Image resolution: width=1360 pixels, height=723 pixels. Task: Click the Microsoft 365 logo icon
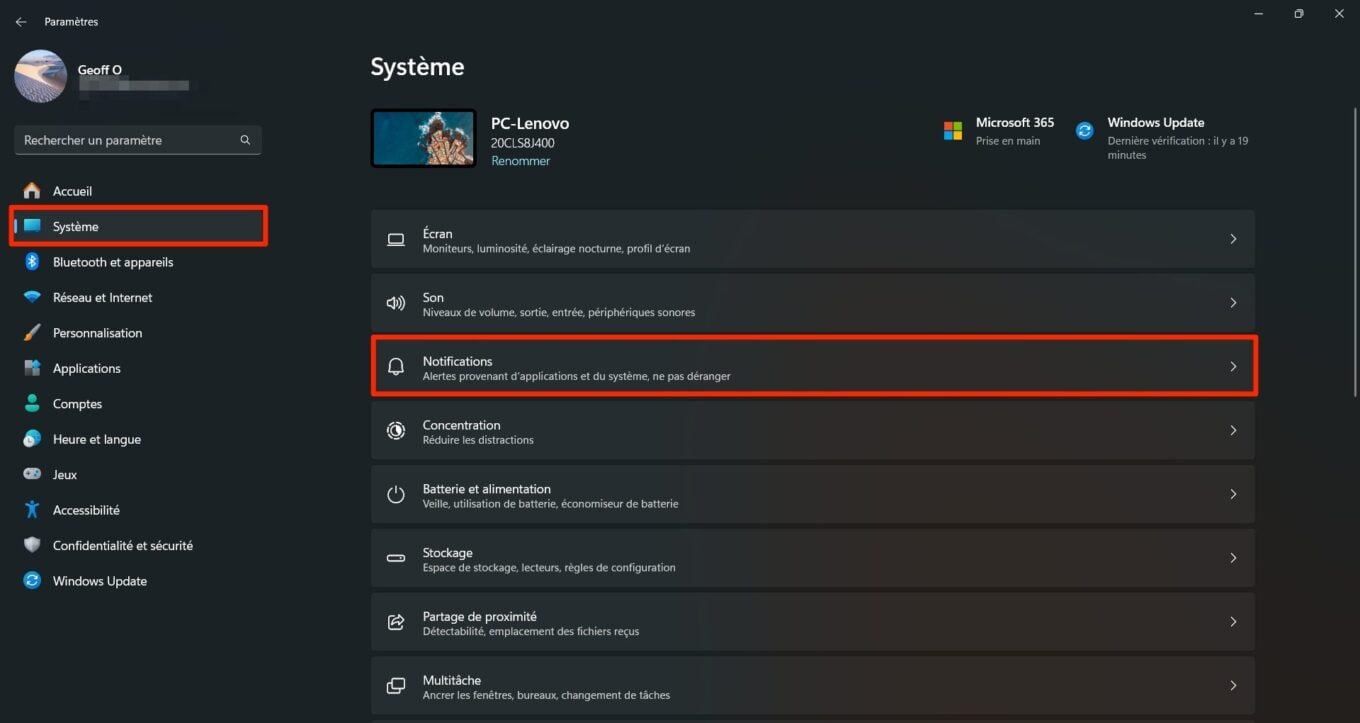pos(953,131)
